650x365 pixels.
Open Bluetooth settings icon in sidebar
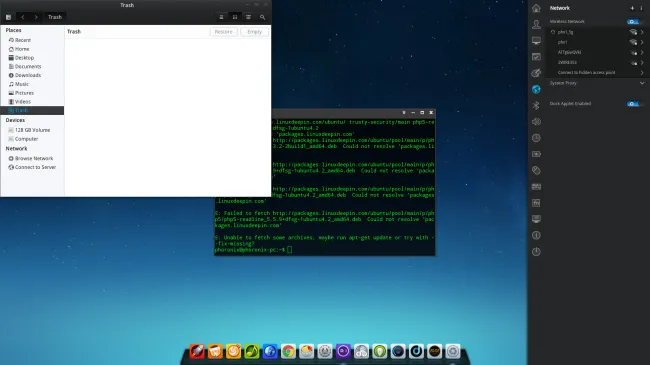536,105
